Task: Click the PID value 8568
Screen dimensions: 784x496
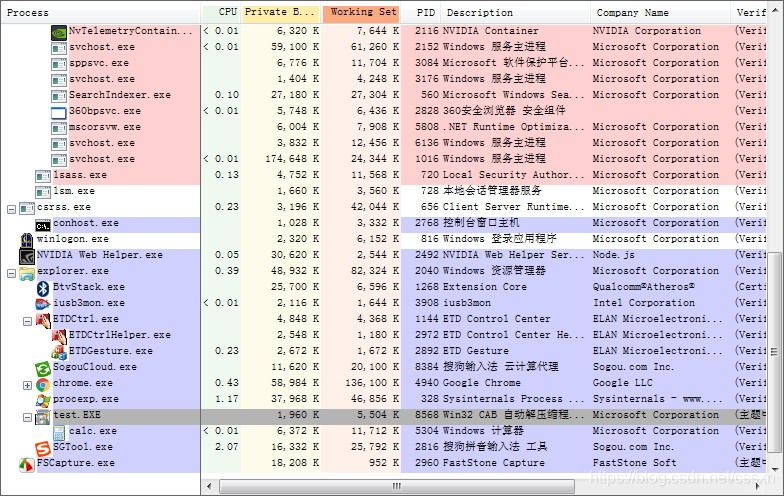Action: (426, 415)
